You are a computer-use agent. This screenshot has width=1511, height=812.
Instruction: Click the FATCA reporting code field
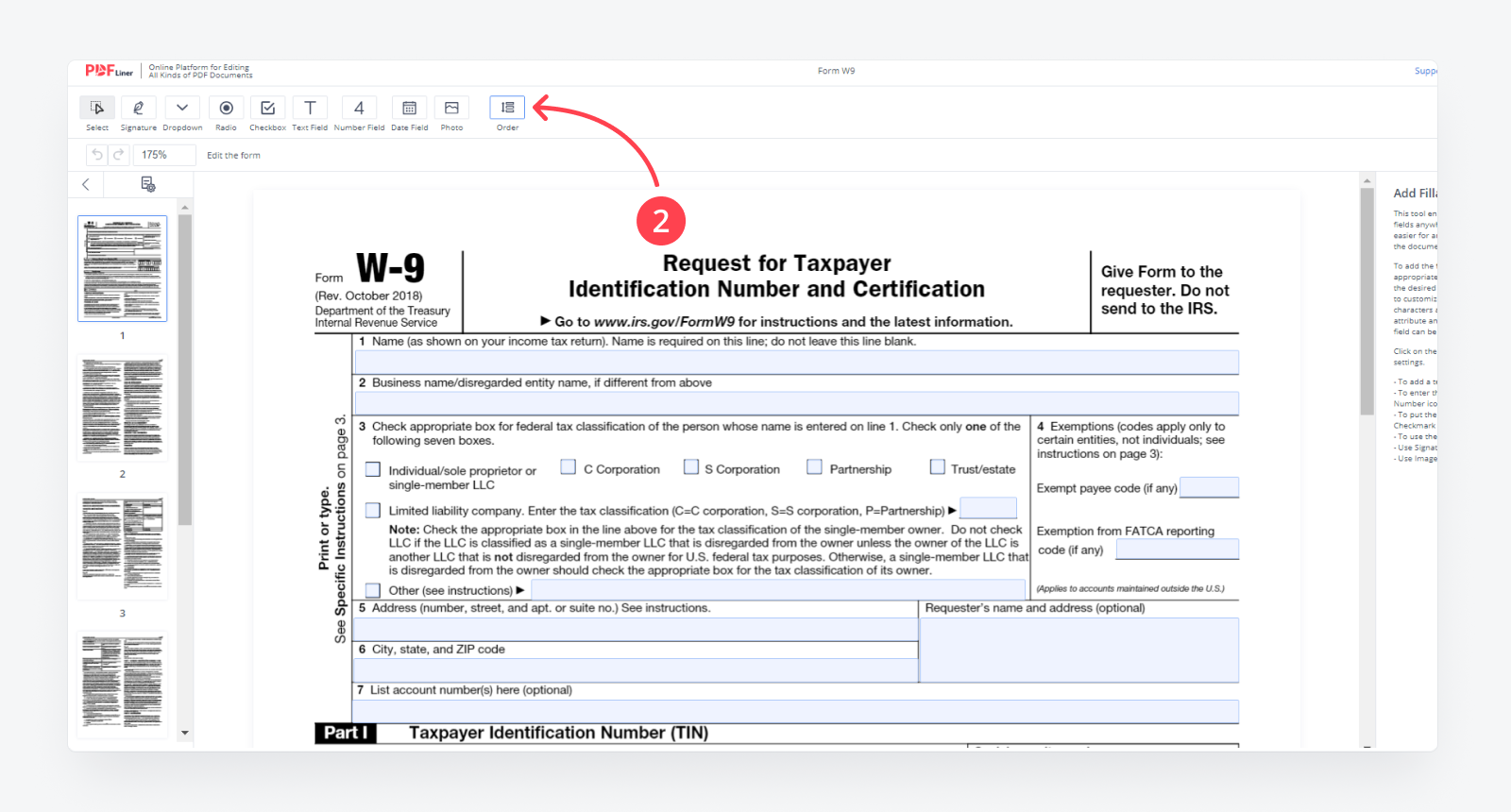coord(1178,549)
